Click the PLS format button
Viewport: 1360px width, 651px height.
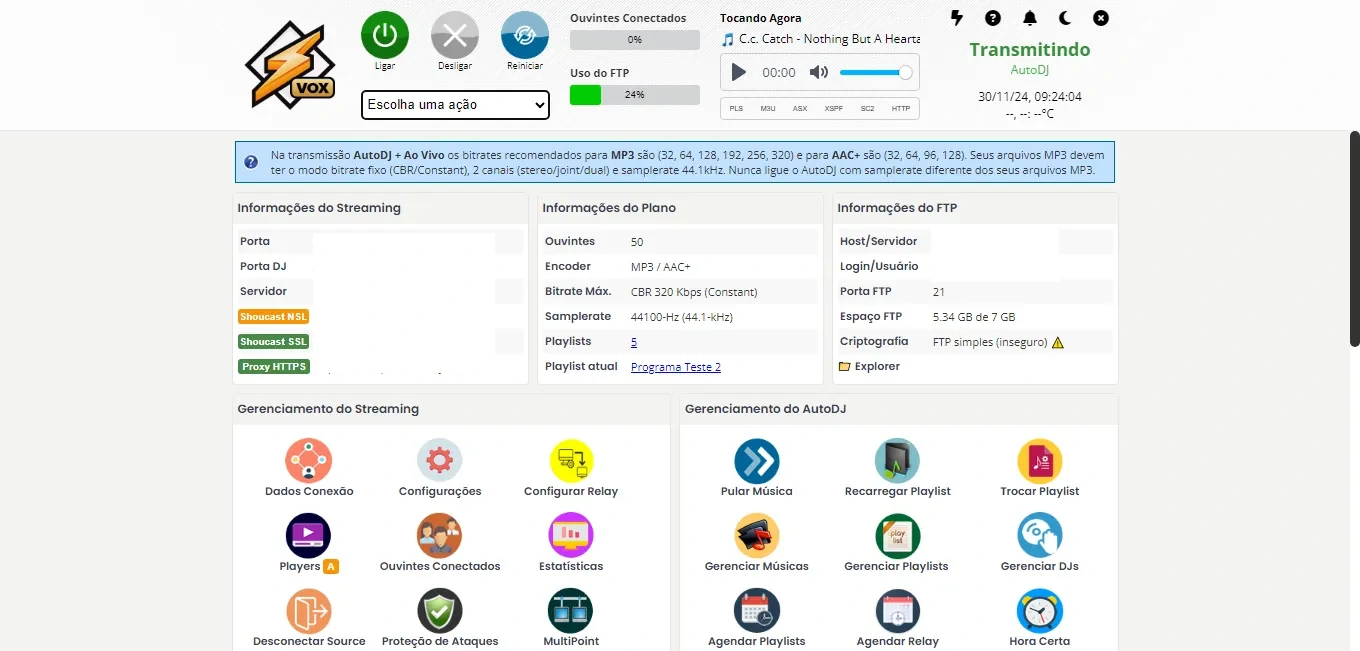tap(736, 108)
